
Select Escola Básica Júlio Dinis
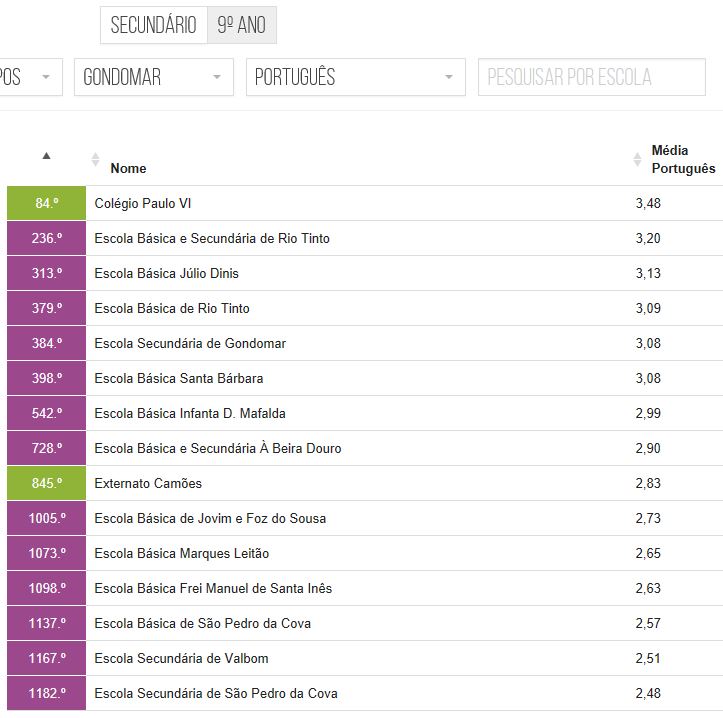pos(365,273)
